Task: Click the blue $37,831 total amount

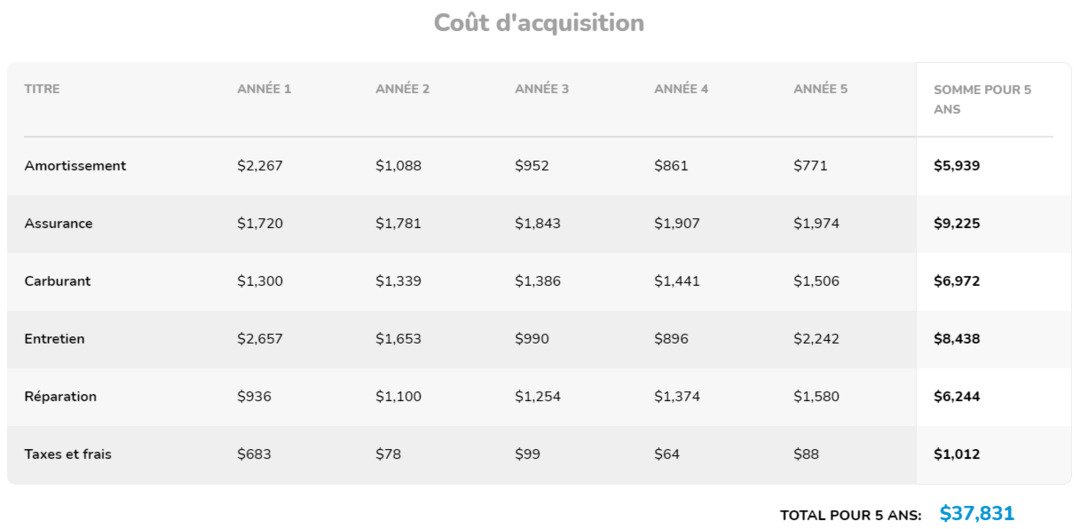Action: [976, 514]
